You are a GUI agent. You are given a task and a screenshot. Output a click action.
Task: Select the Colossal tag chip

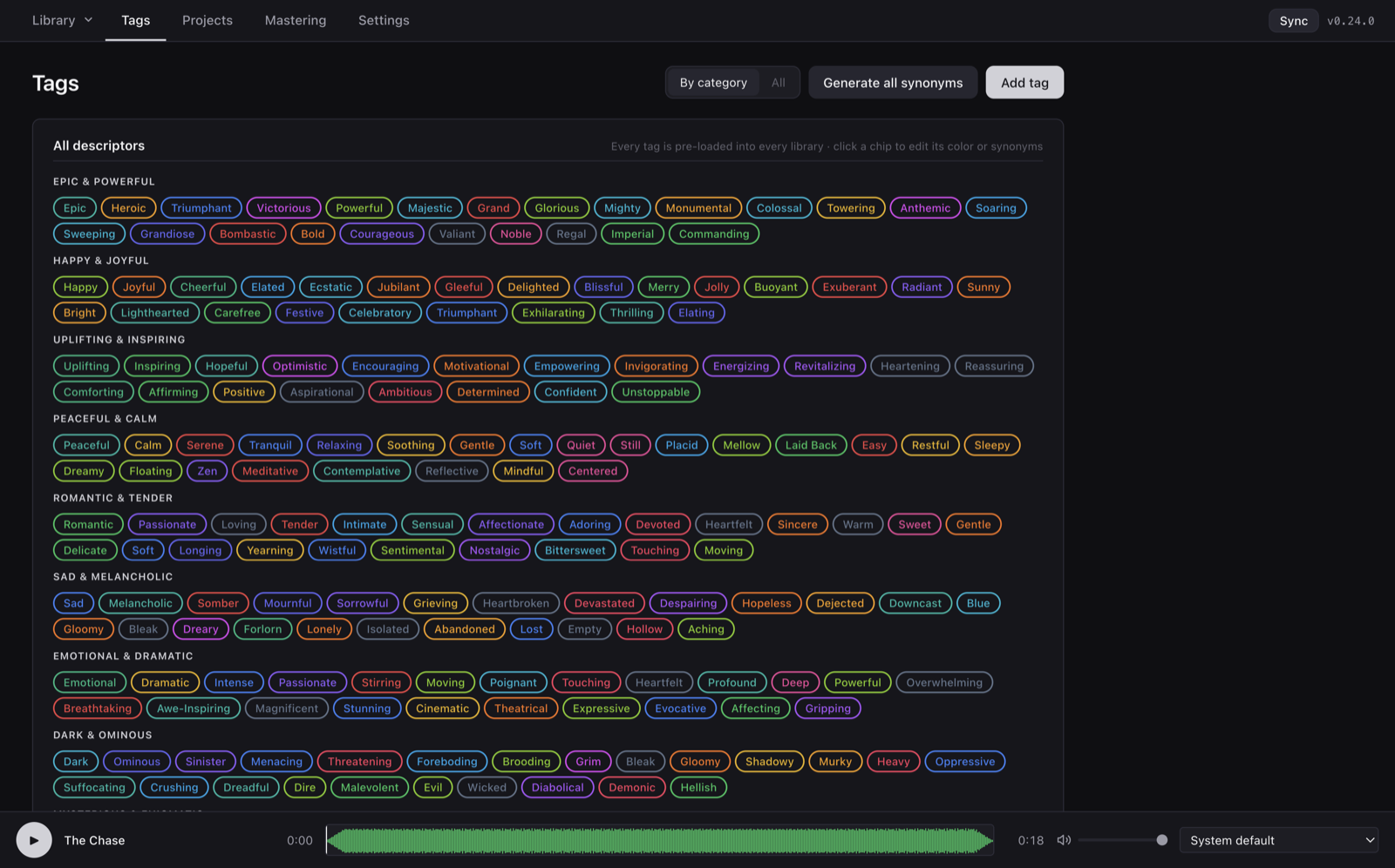[x=779, y=208]
